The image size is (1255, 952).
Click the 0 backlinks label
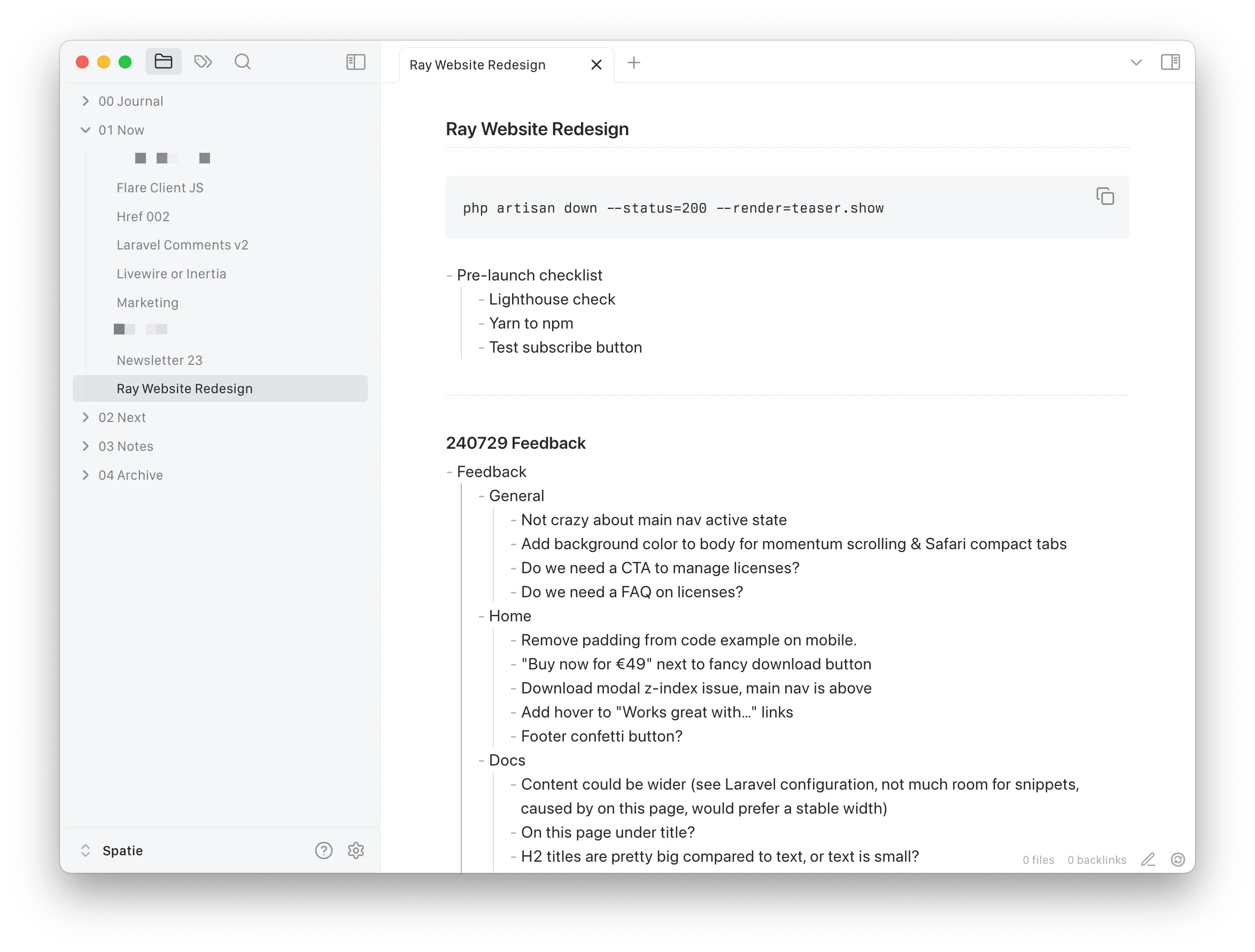[1097, 860]
